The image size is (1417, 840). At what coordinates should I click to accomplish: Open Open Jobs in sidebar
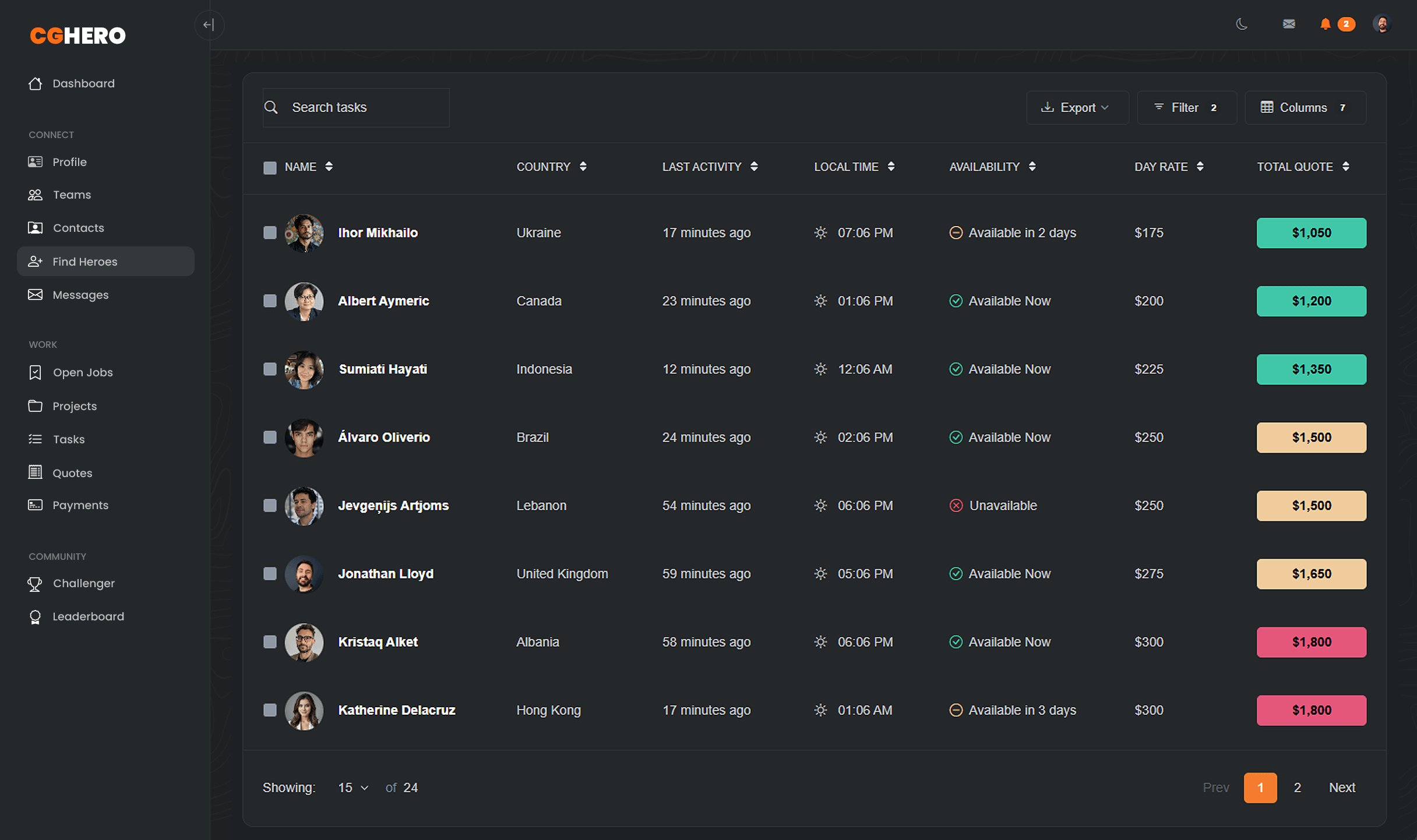click(x=83, y=373)
